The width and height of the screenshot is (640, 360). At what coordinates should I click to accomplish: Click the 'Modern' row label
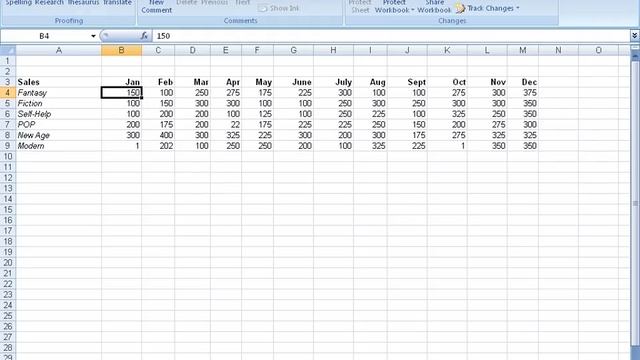coord(59,146)
